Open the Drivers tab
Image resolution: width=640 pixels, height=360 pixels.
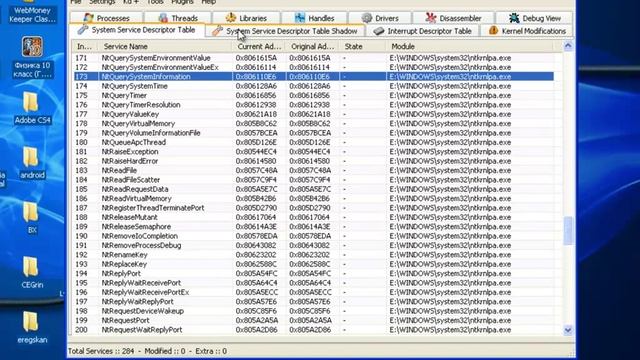point(380,18)
